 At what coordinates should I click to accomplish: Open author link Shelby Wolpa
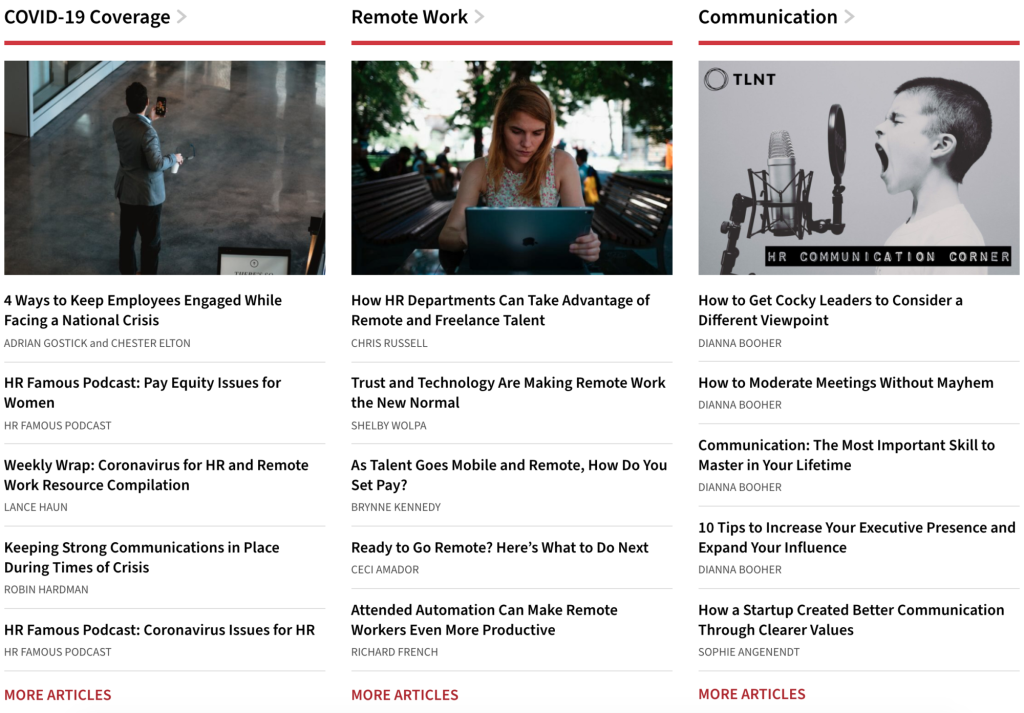coord(389,426)
